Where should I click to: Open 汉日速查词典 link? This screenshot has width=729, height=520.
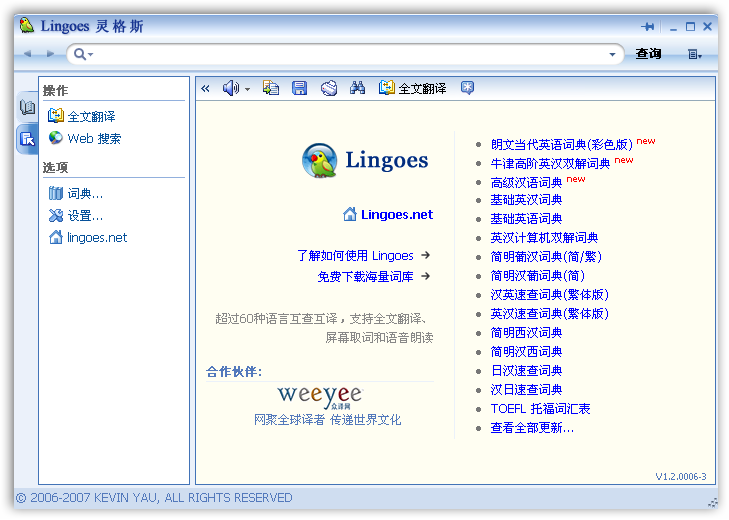(x=526, y=390)
